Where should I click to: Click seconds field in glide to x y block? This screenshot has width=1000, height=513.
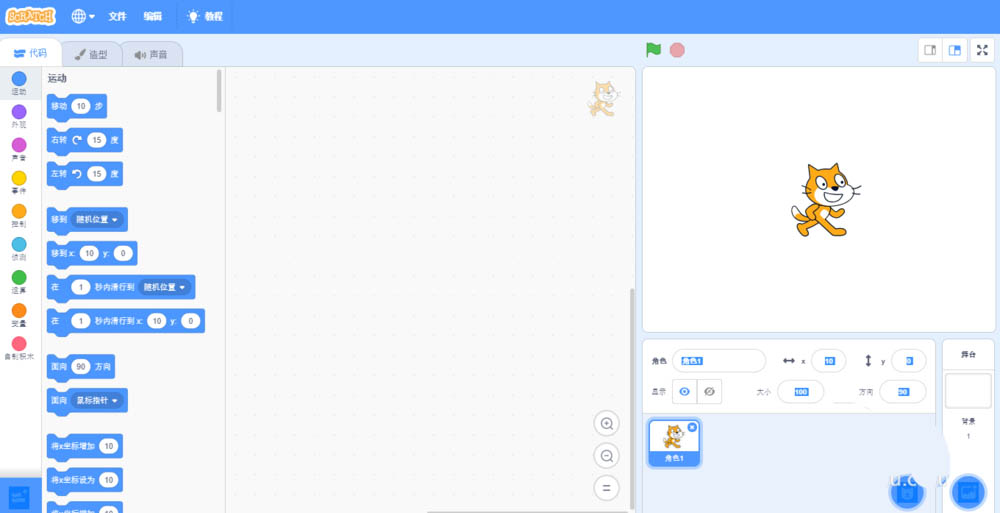click(80, 321)
